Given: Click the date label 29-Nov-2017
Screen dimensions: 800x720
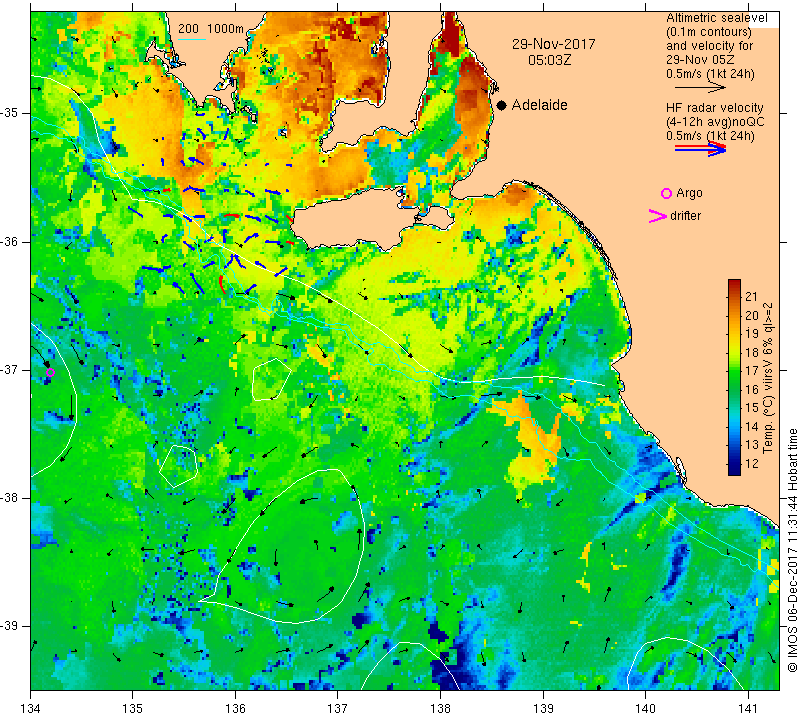Looking at the screenshot, I should (554, 44).
